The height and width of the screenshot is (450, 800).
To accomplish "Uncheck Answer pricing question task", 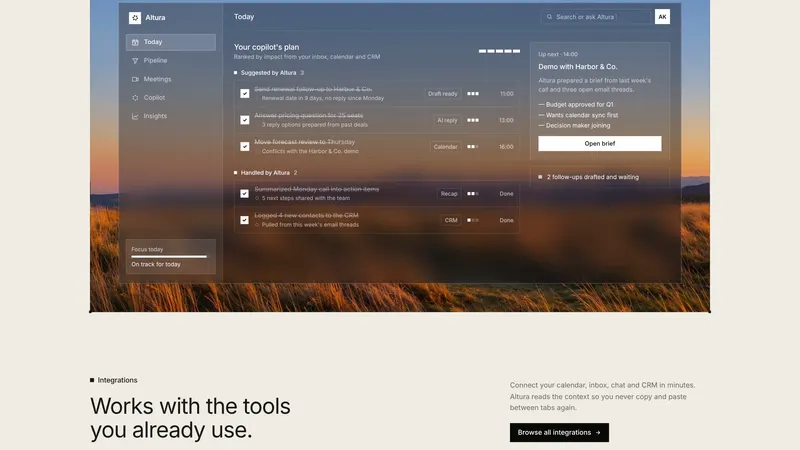I will pyautogui.click(x=245, y=120).
